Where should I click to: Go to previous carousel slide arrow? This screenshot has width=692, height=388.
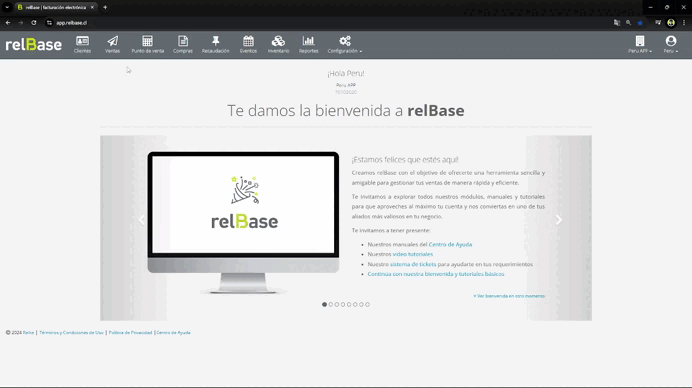point(141,220)
